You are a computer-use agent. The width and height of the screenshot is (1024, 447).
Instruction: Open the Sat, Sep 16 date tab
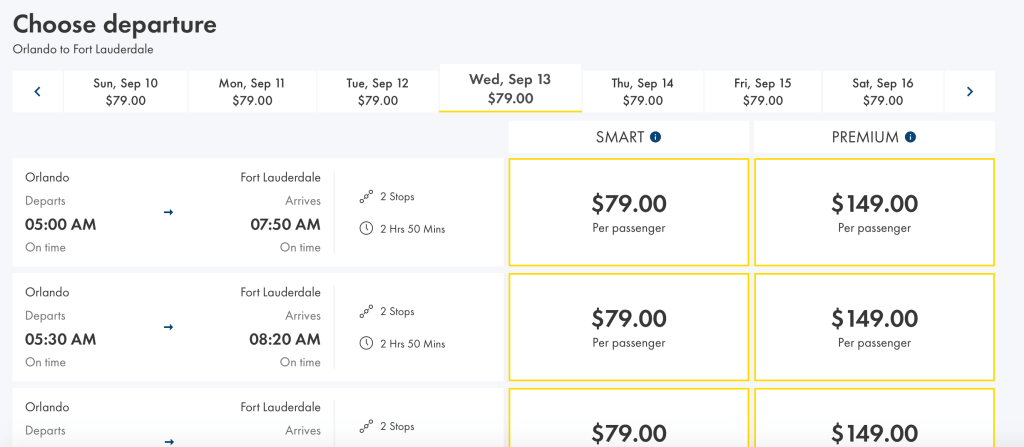click(883, 92)
